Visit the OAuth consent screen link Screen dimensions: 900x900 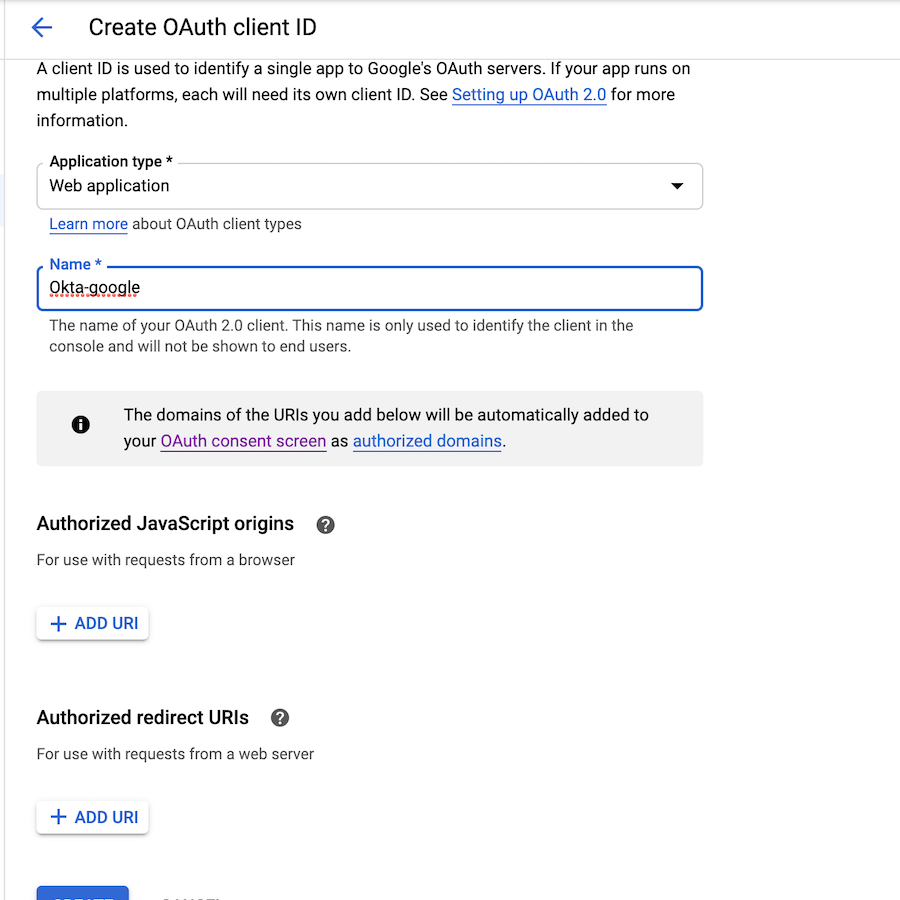pos(243,441)
